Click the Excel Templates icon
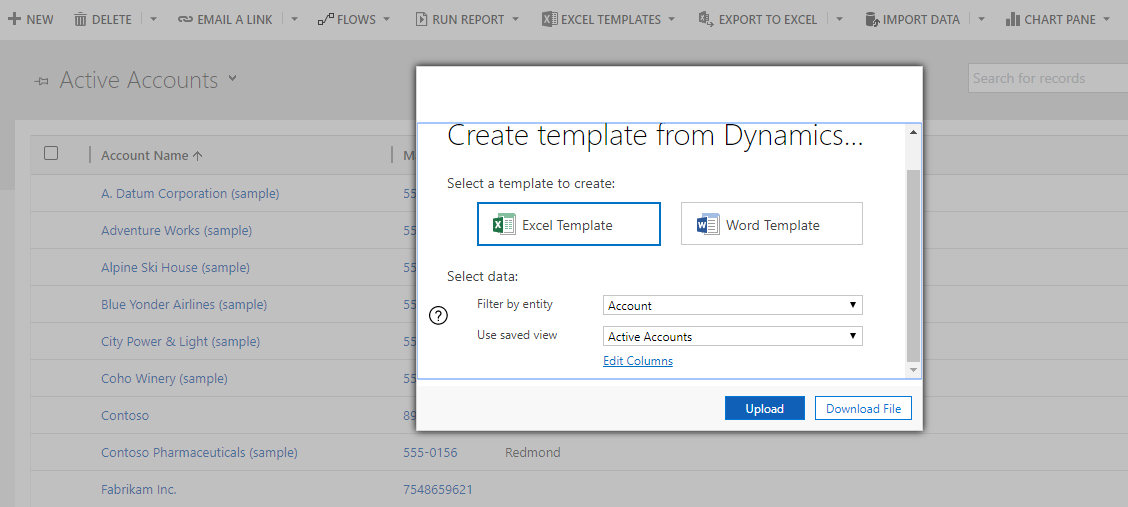The height and width of the screenshot is (507, 1128). 549,19
